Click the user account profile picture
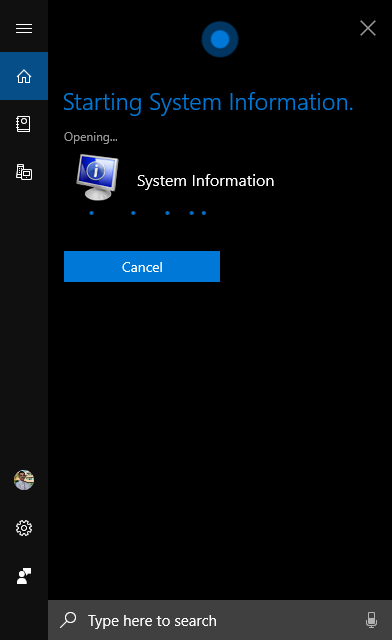Screen dimensions: 392x640 tap(24, 480)
